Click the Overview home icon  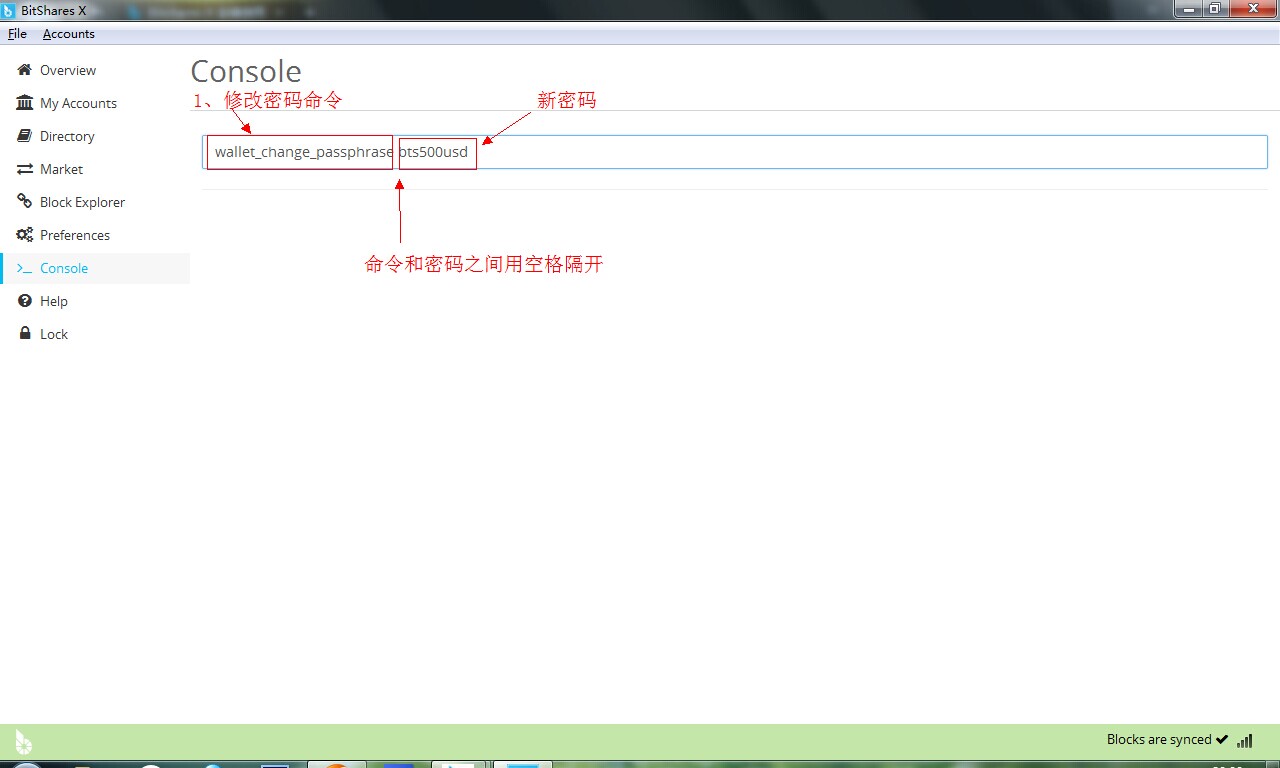tap(25, 70)
